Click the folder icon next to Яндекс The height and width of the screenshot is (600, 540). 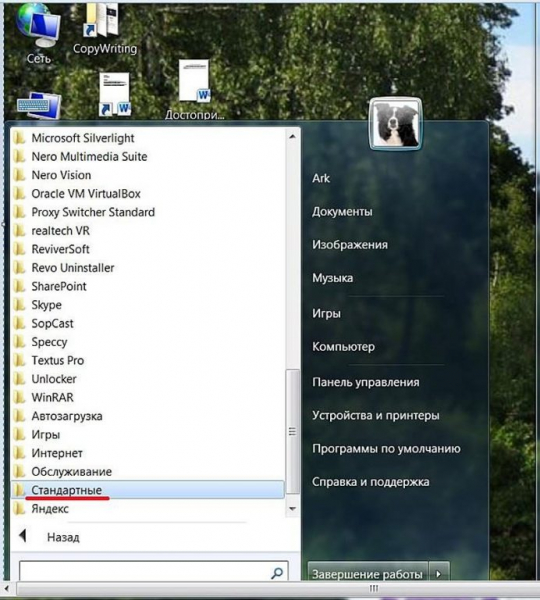pos(19,509)
